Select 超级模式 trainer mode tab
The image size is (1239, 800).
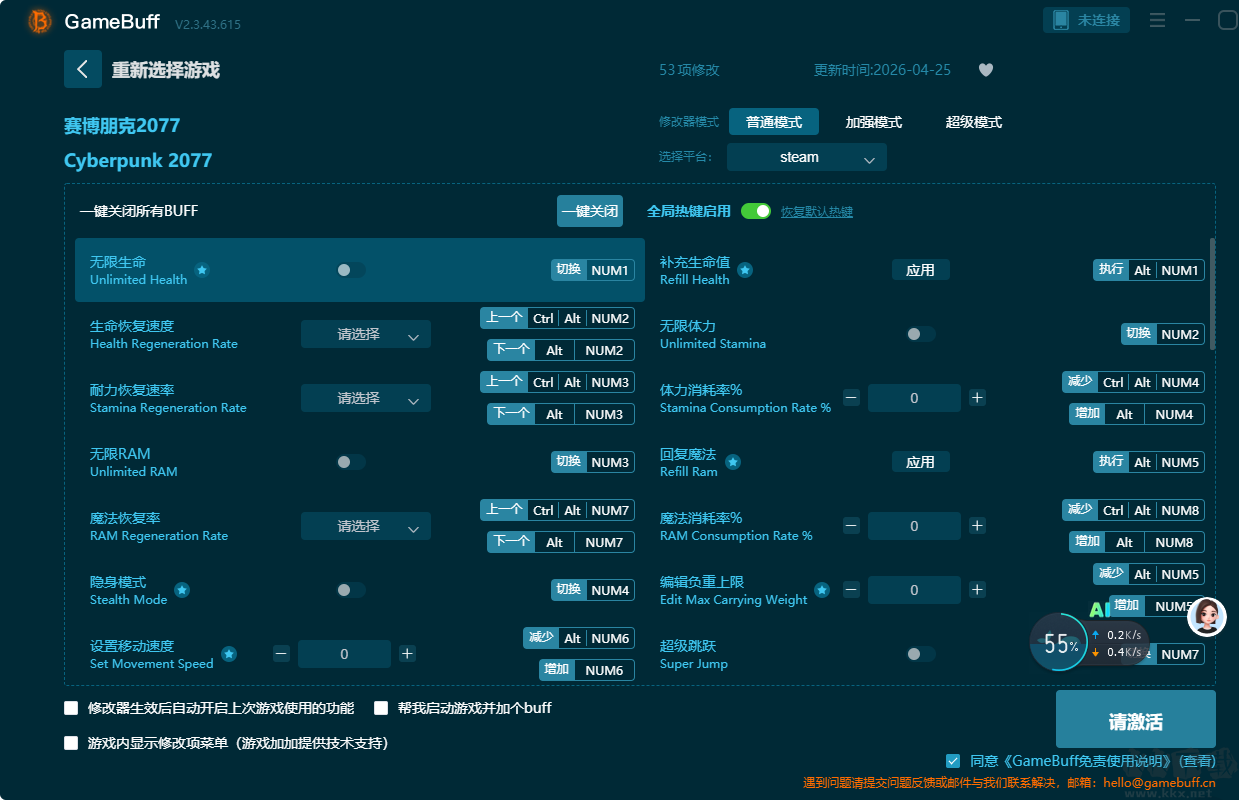coord(974,122)
